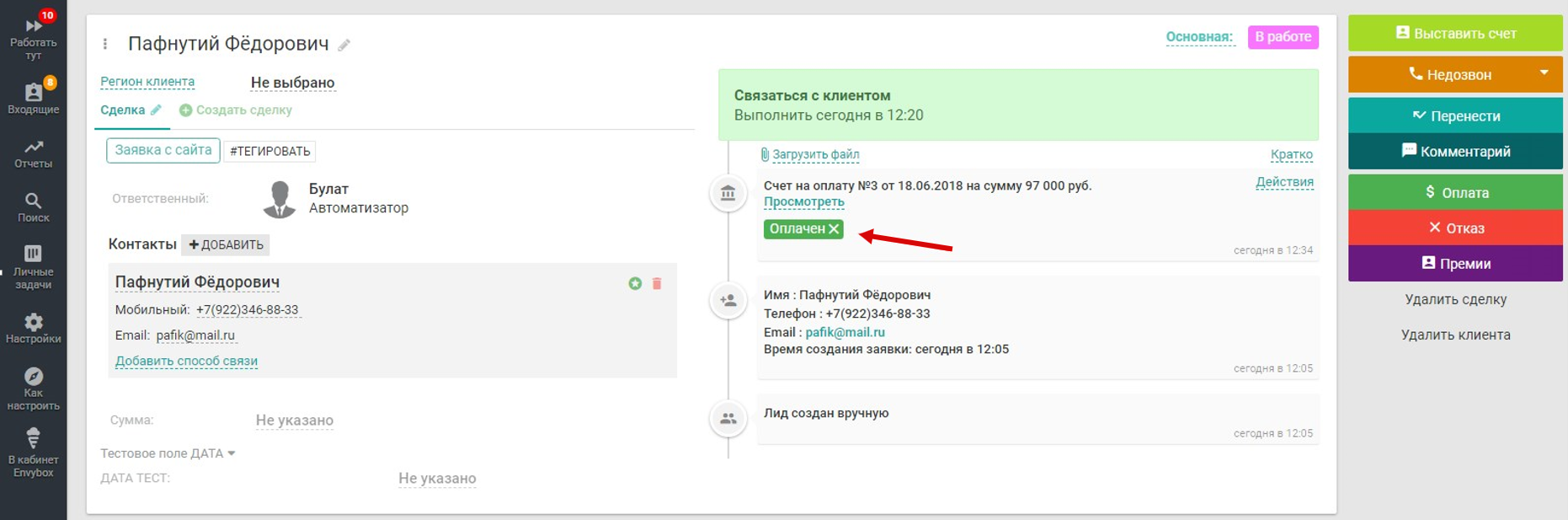This screenshot has height=520, width=1568.
Task: Set ДАТА ТЕСТ value Не указано
Action: 437,478
